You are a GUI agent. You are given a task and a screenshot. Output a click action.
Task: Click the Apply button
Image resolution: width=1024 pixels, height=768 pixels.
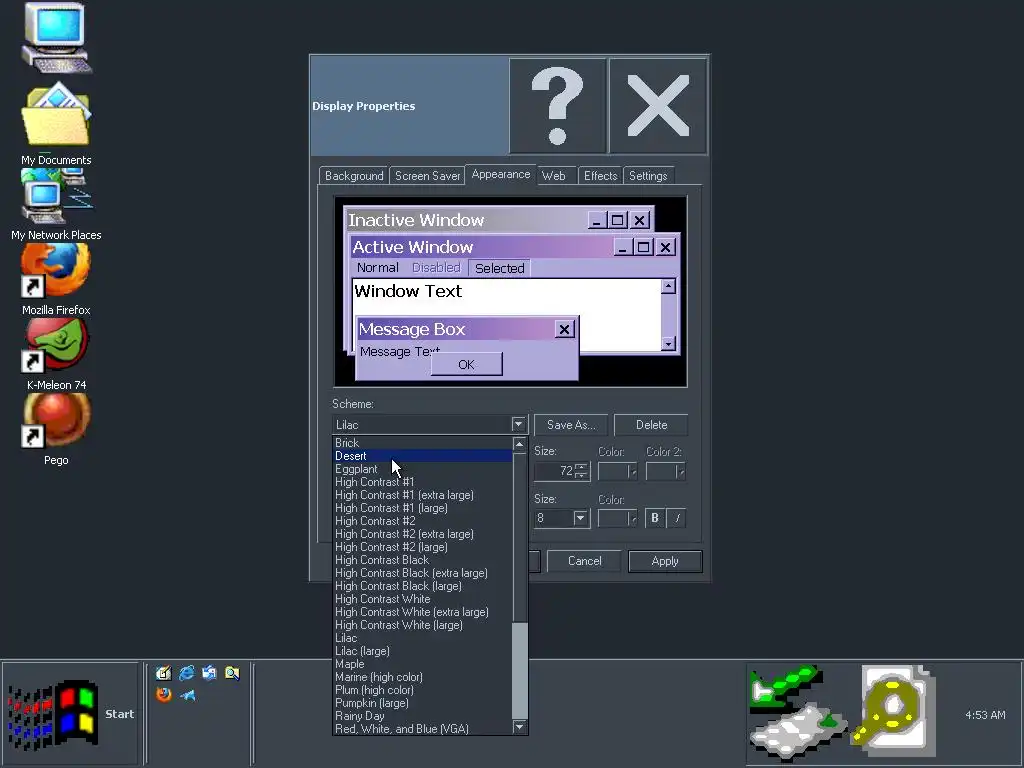(x=665, y=561)
